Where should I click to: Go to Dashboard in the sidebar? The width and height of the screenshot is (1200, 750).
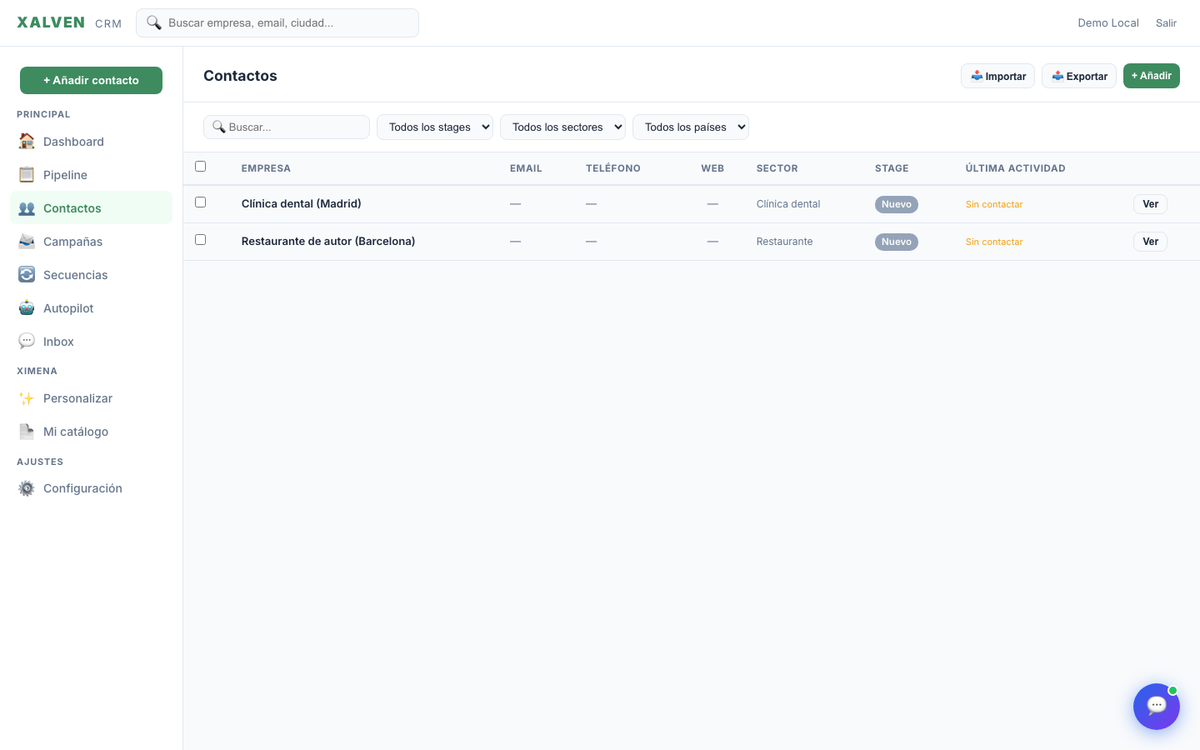tap(91, 142)
